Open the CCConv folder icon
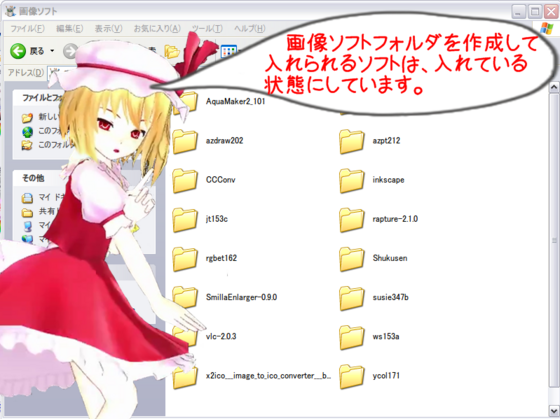This screenshot has height=419, width=560. pos(185,181)
